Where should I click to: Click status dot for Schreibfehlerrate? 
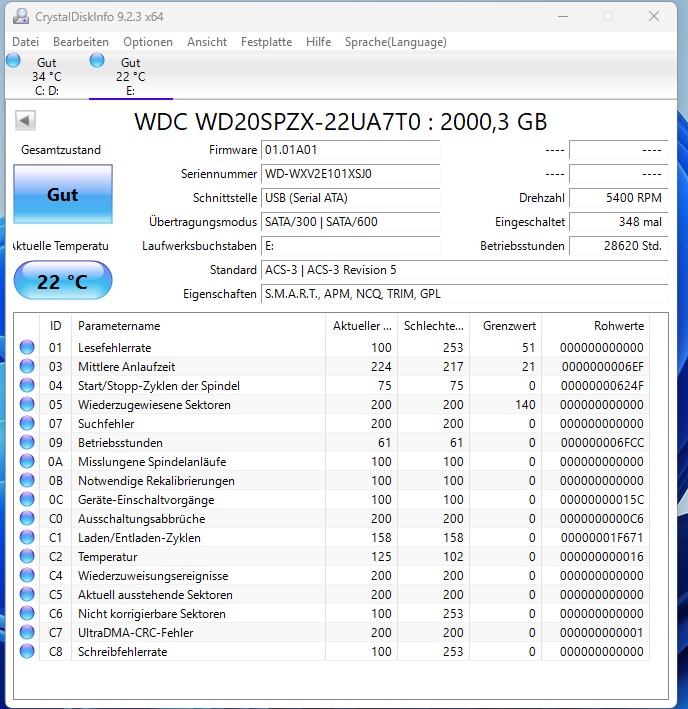(x=27, y=651)
